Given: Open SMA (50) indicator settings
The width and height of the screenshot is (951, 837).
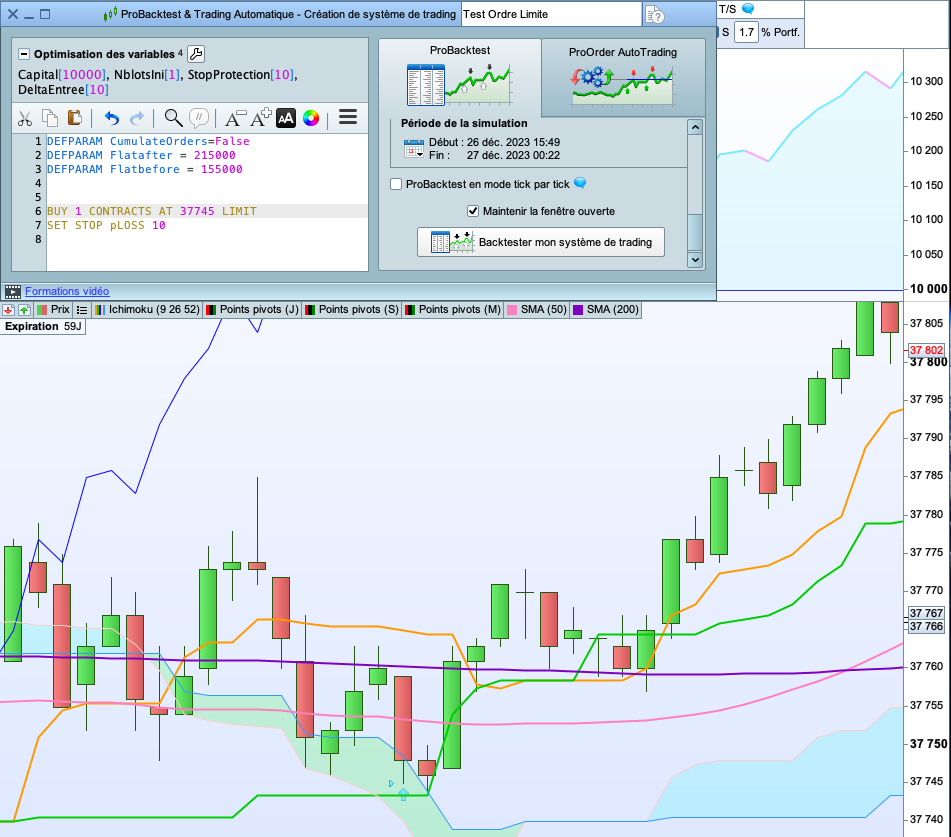Looking at the screenshot, I should 537,309.
